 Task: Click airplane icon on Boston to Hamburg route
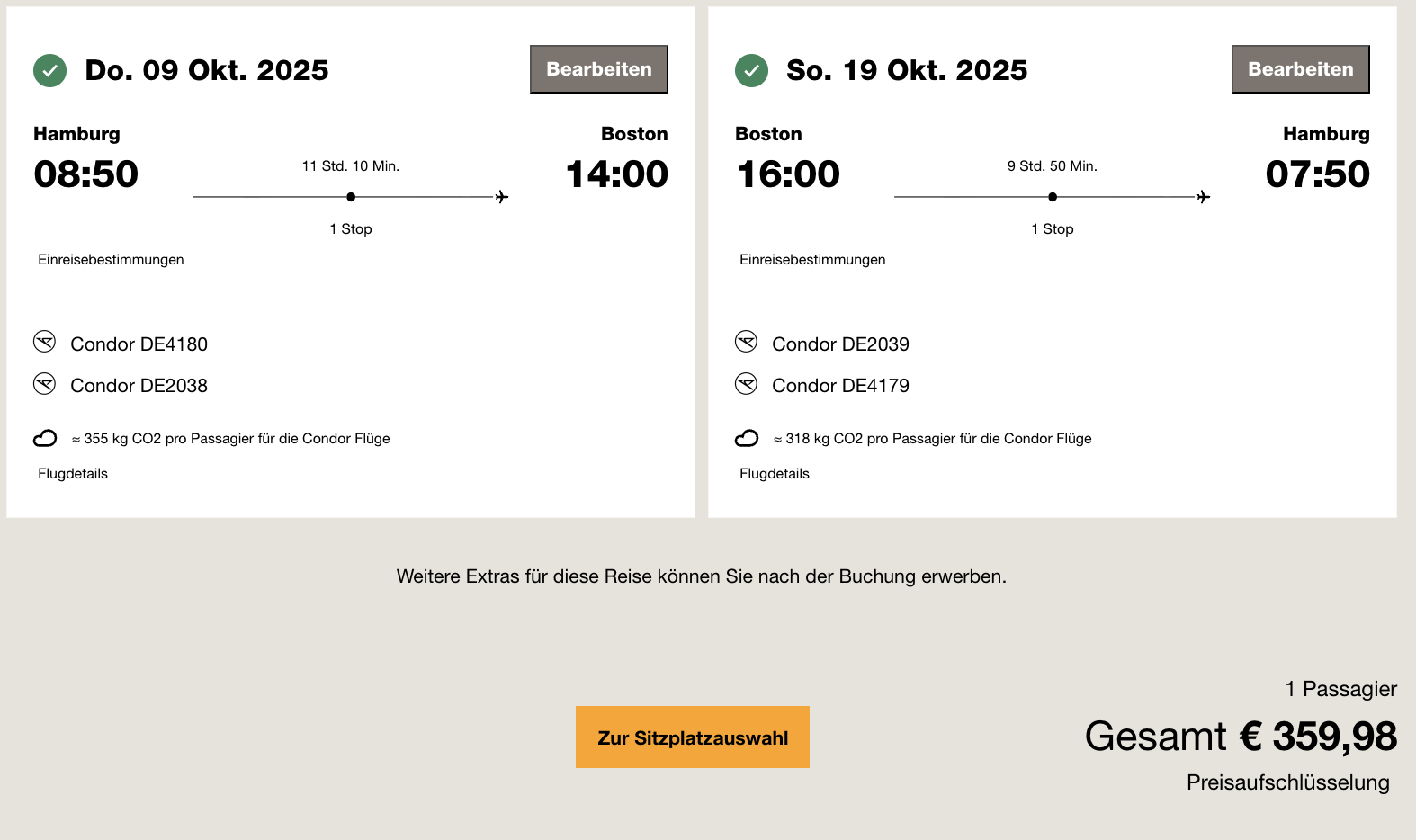[x=1204, y=197]
